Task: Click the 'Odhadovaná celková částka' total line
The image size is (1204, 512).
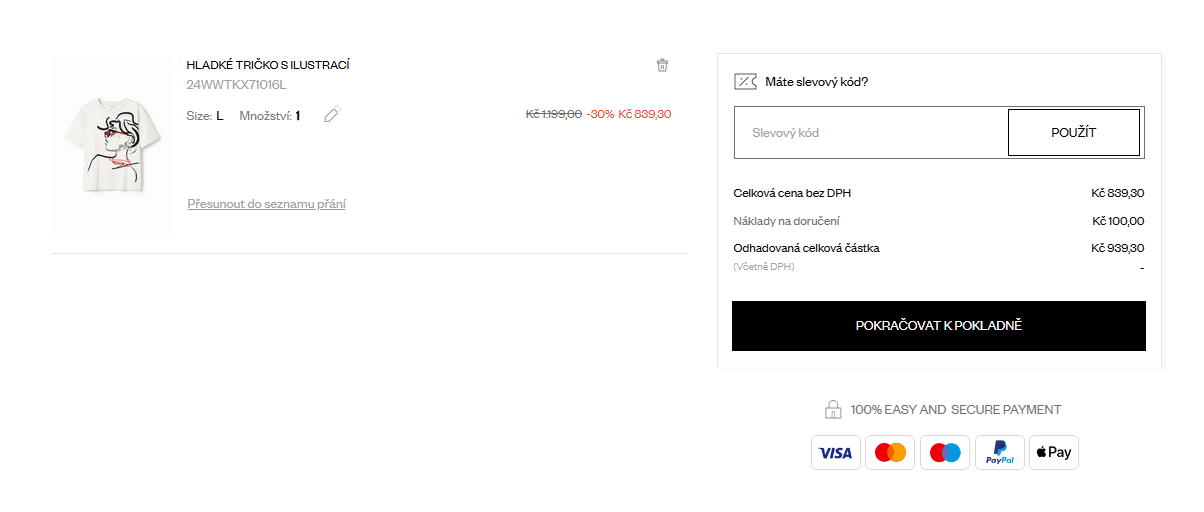Action: tap(806, 248)
